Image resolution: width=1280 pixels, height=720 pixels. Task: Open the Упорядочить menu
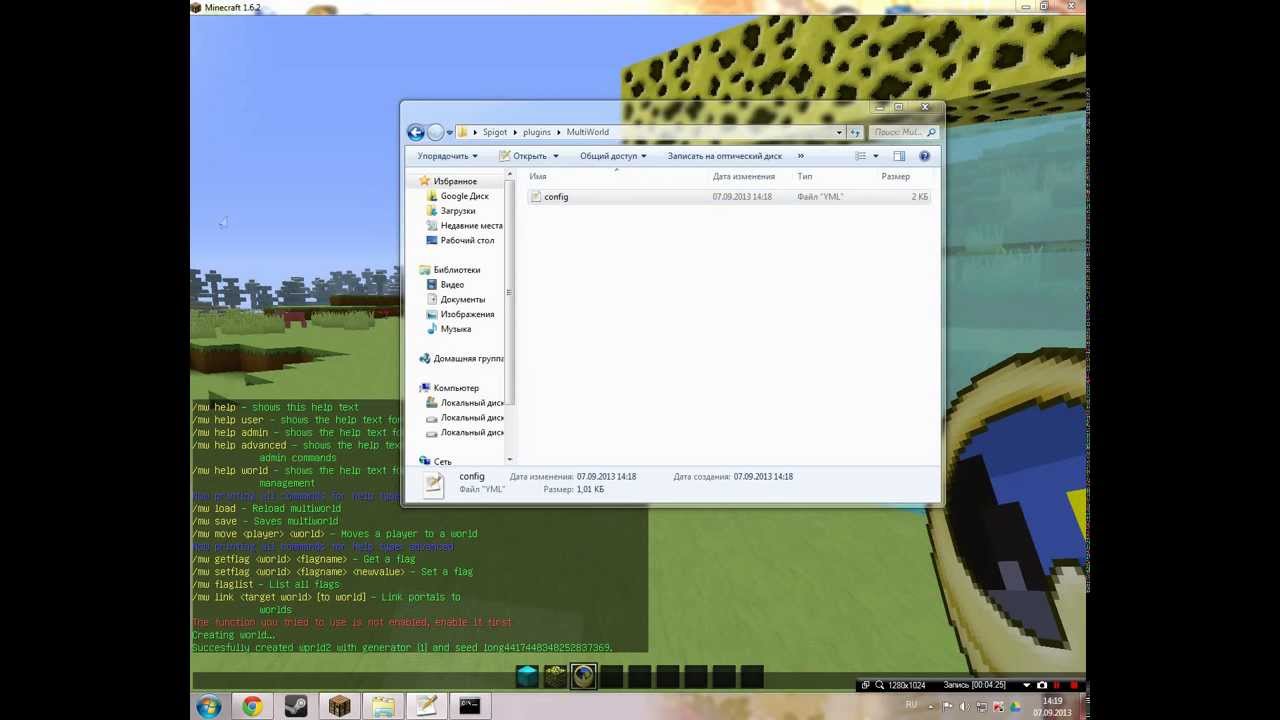tap(447, 156)
